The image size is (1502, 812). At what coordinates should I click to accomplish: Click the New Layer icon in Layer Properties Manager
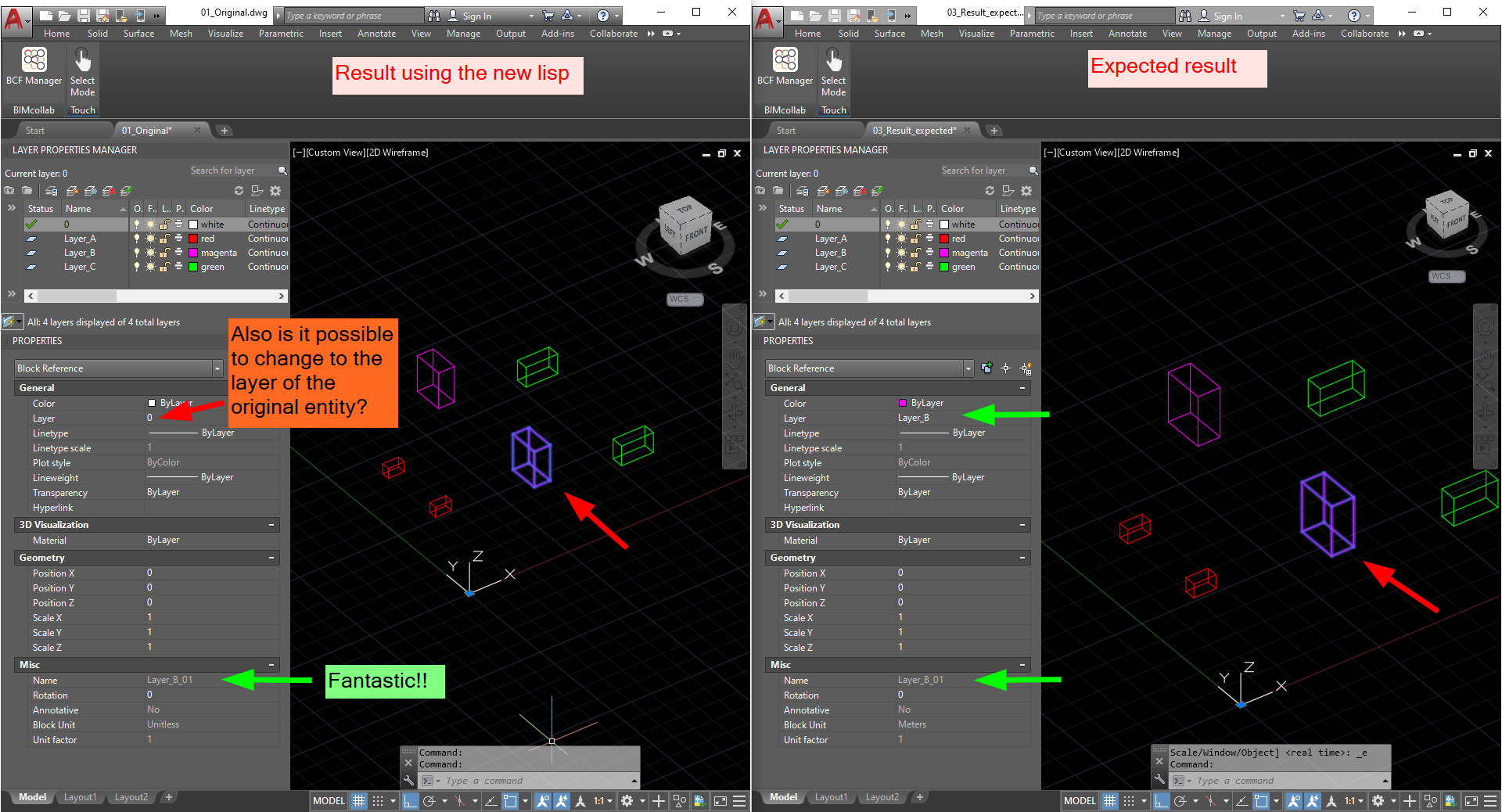(73, 191)
